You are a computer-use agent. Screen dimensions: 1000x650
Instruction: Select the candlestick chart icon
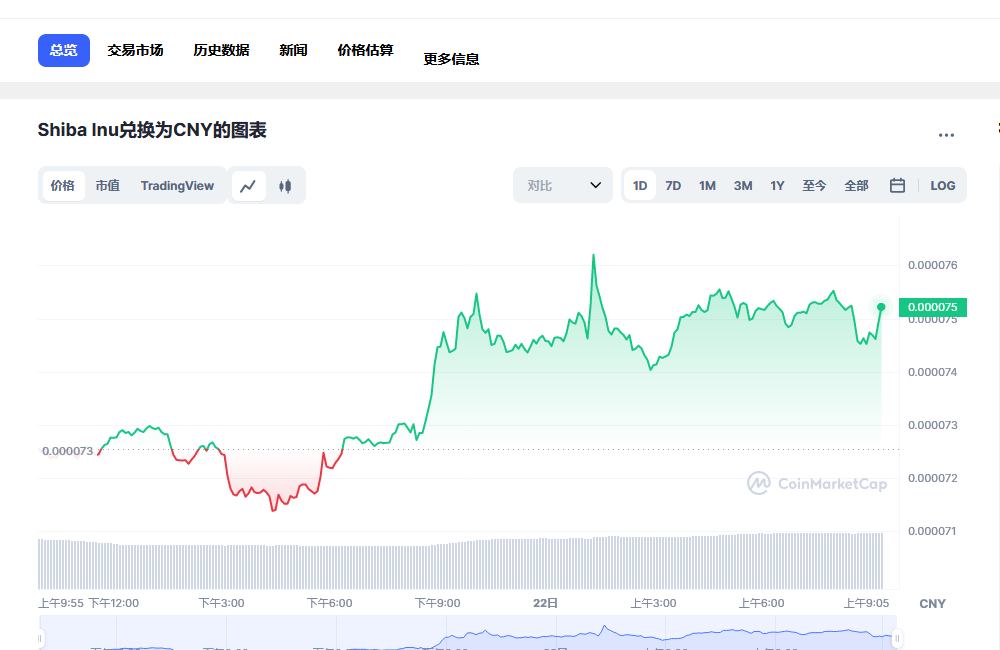tap(286, 185)
